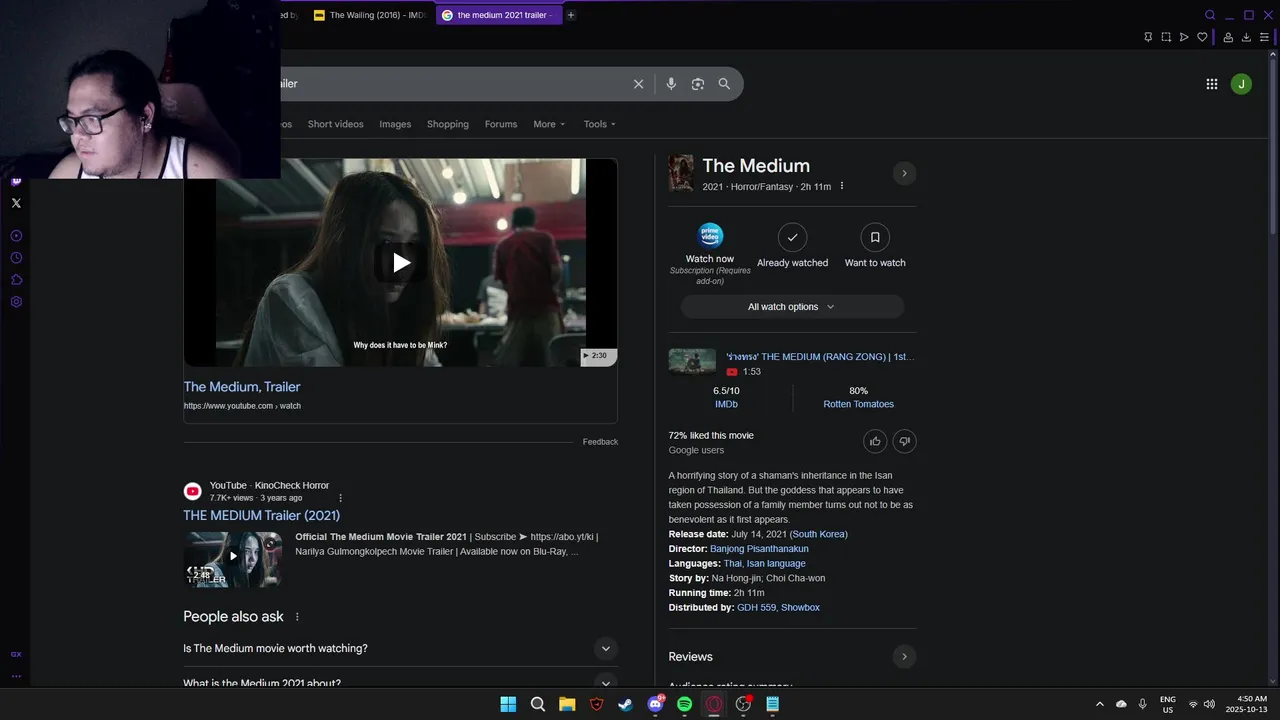1280x720 pixels.
Task: Add page to bookmarks with heart icon
Action: pos(1202,37)
